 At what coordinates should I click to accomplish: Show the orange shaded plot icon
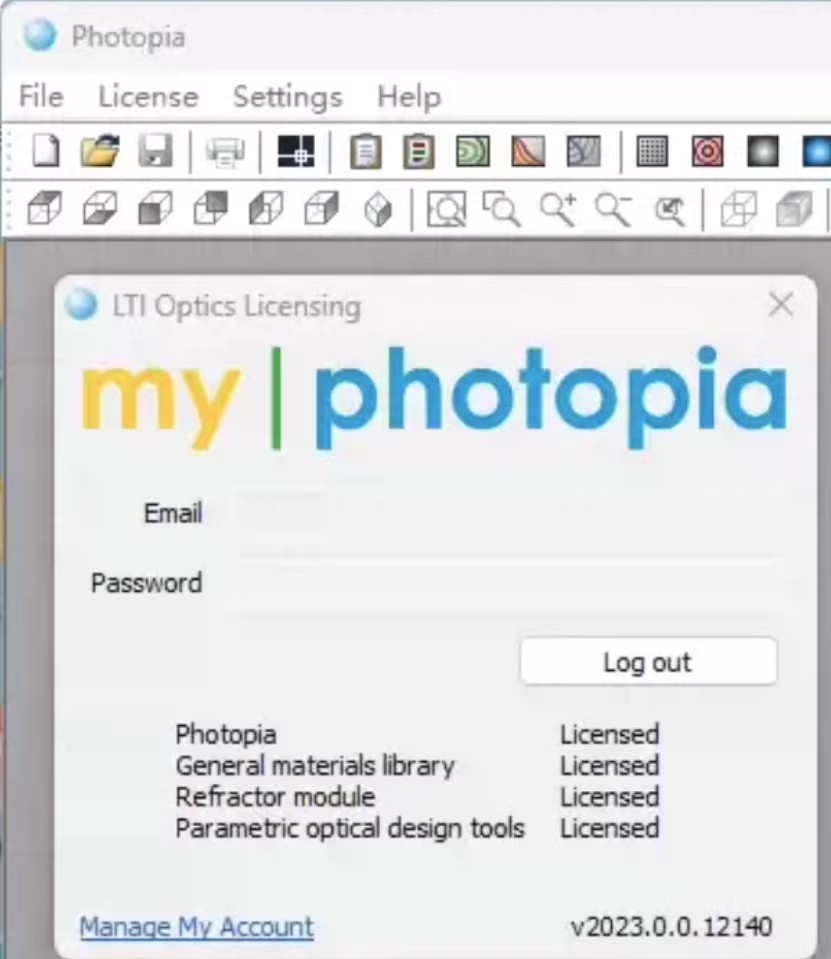(x=528, y=151)
